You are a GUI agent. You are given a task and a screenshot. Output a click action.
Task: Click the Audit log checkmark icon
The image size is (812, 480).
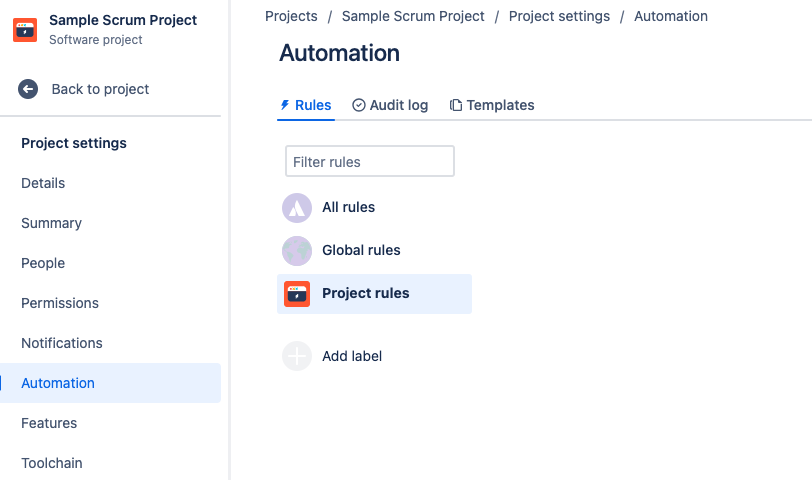pyautogui.click(x=359, y=105)
